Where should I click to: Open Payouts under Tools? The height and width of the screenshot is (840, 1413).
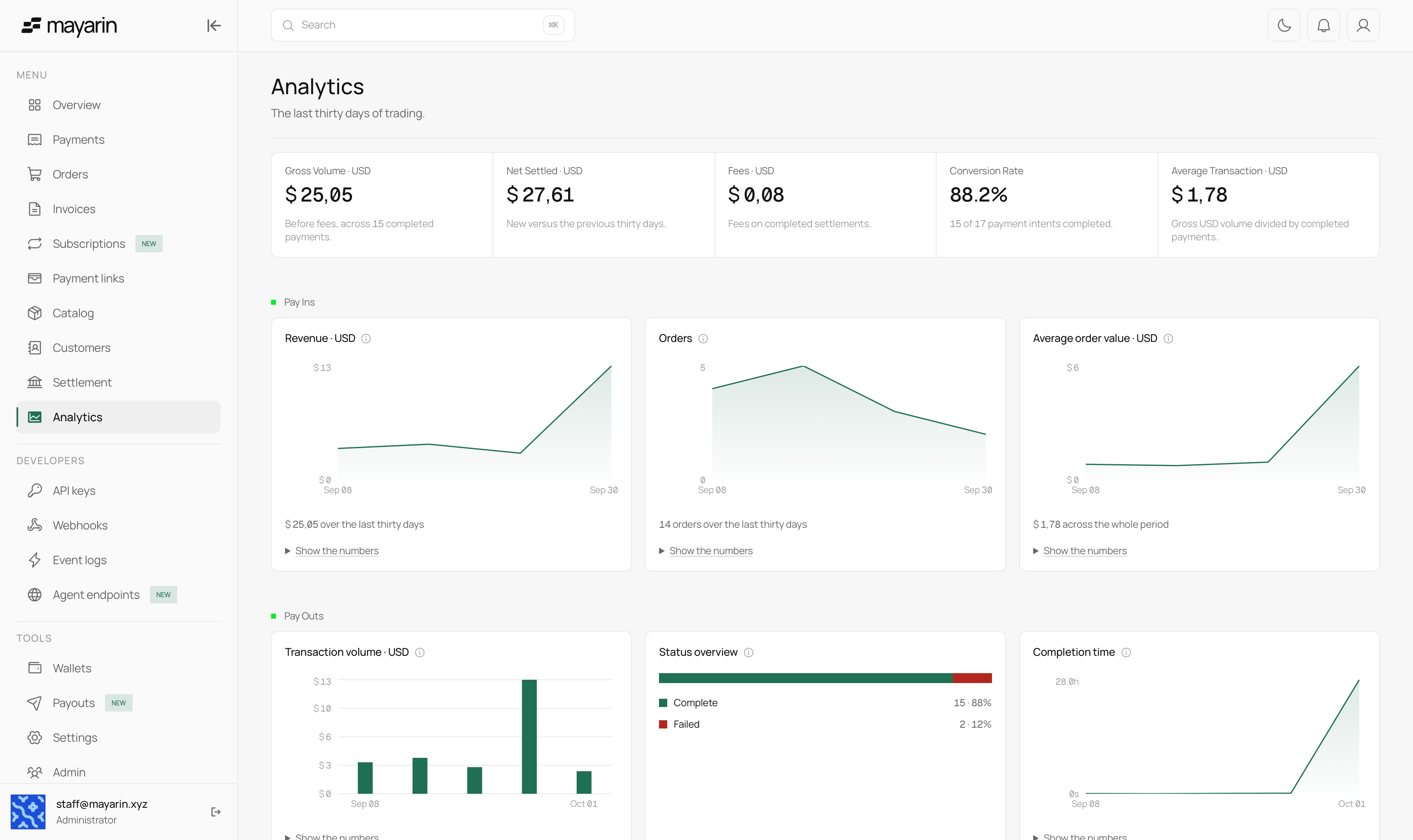click(x=118, y=703)
